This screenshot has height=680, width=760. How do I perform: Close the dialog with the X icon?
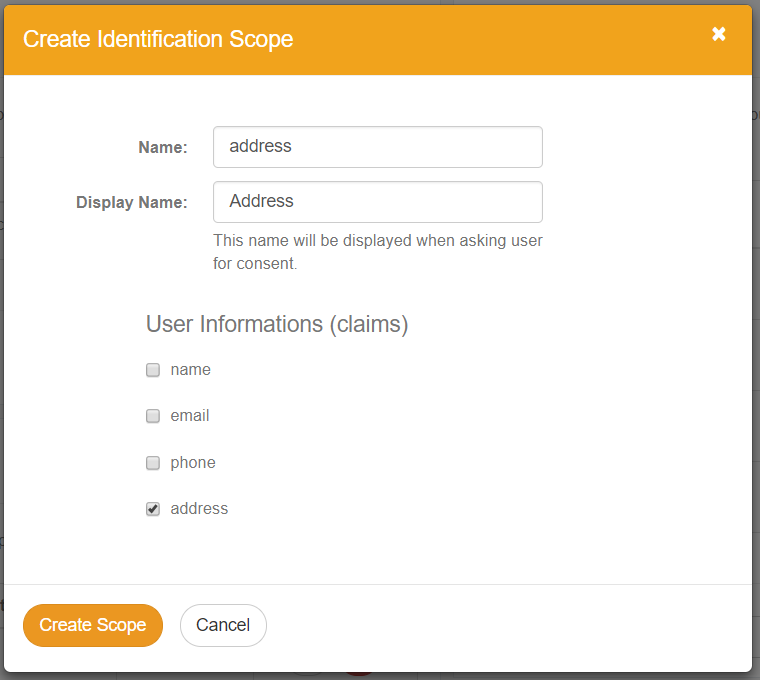(718, 34)
